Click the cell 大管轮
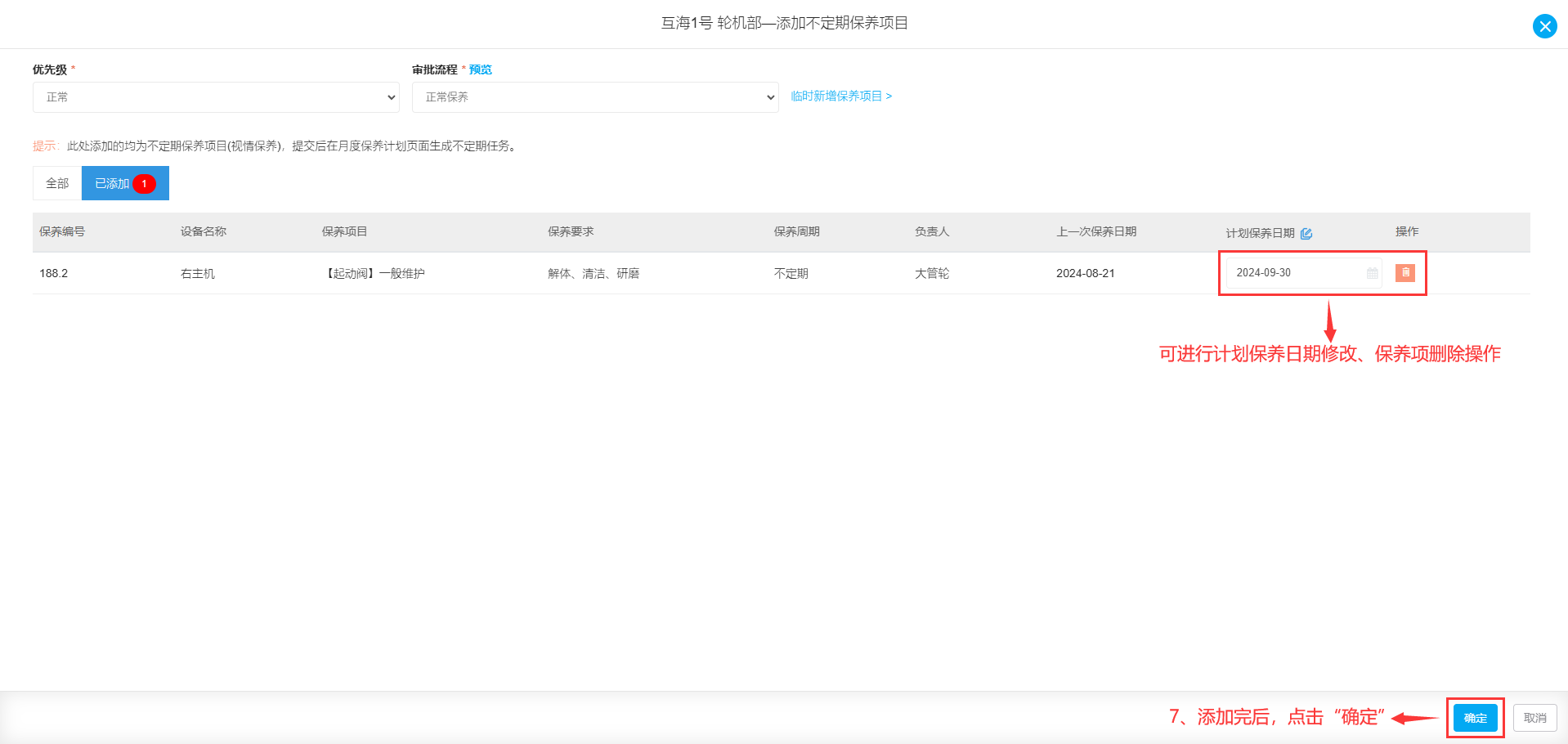1568x744 pixels. pyautogui.click(x=932, y=273)
